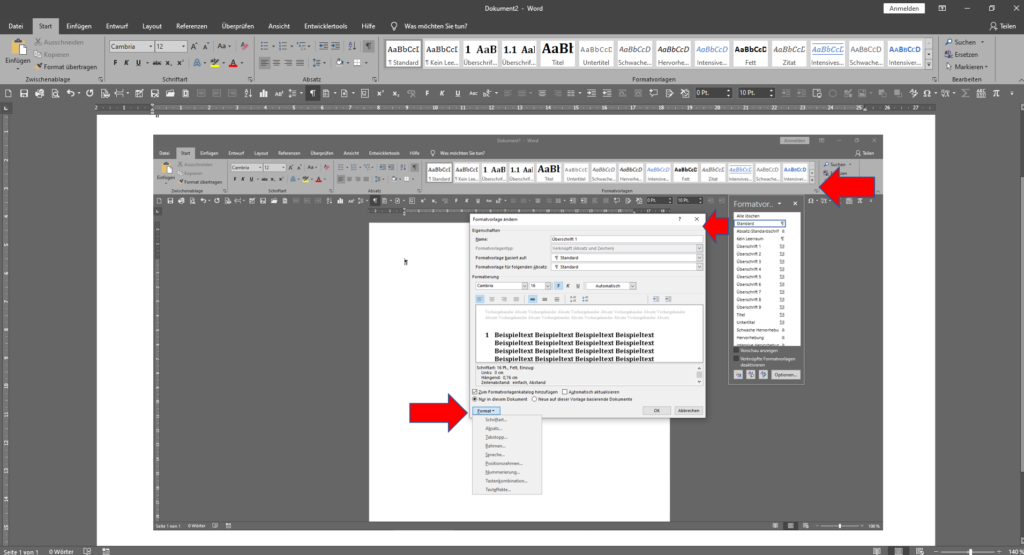Click the Teilen share button
1024x555 pixels.
[1003, 26]
